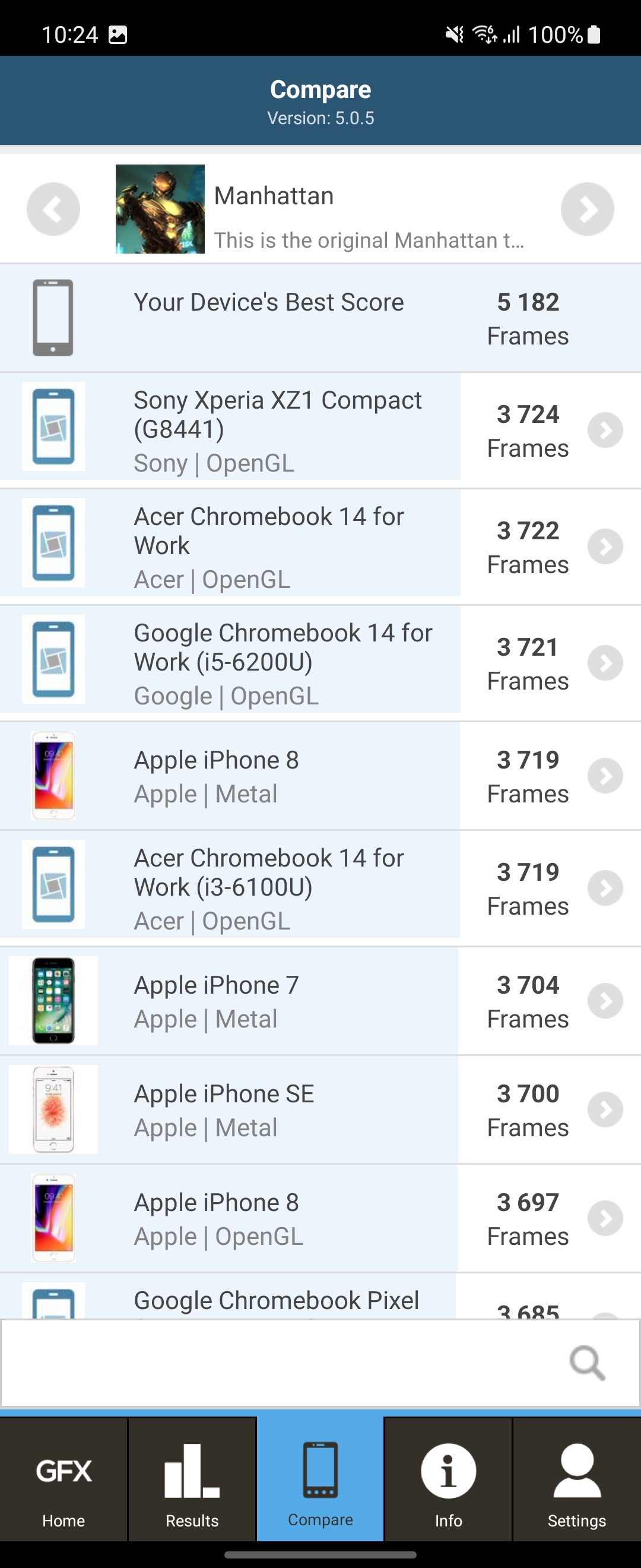Tap the Manhattan test title

click(x=274, y=196)
